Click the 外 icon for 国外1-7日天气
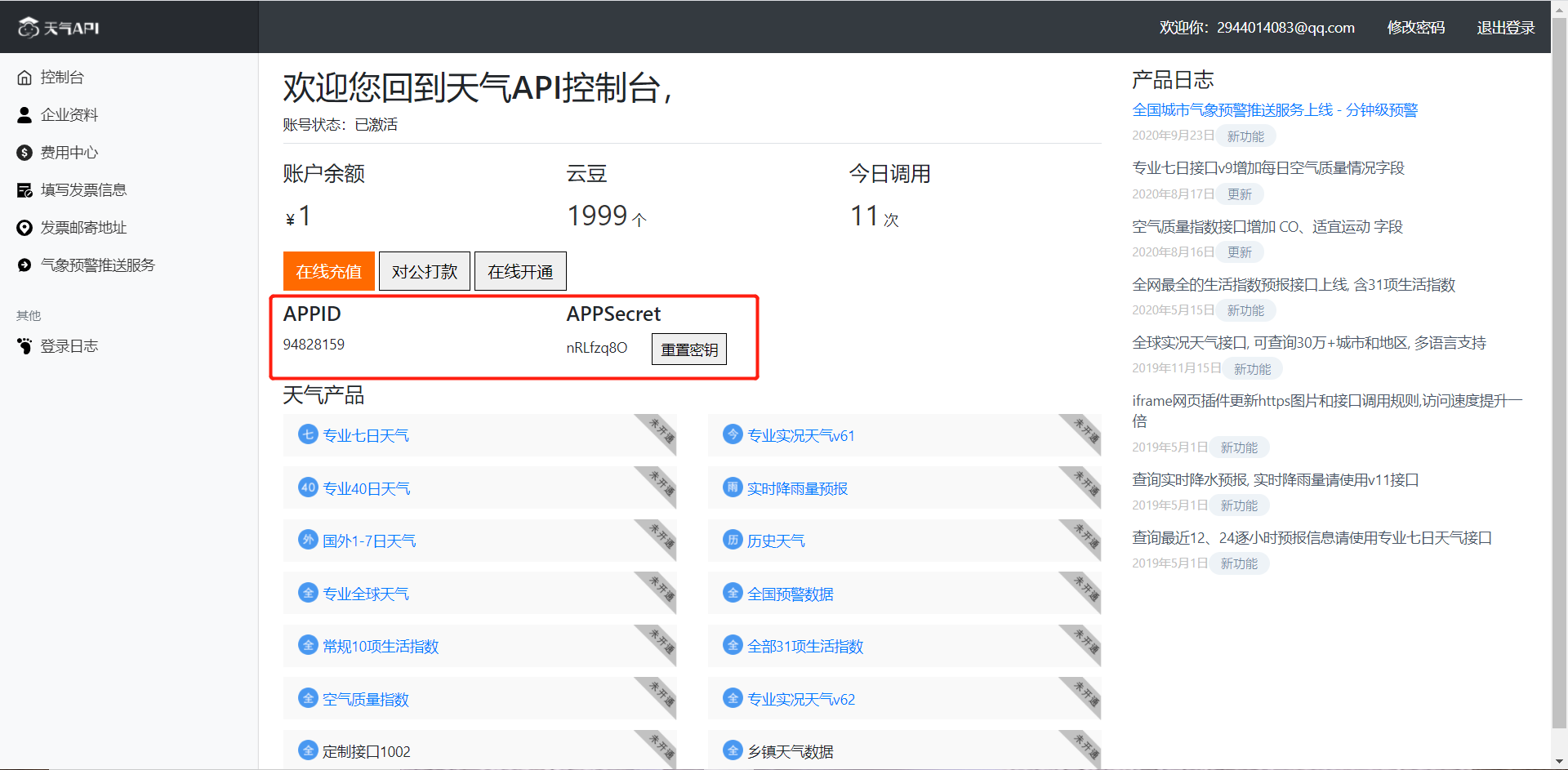 click(x=308, y=540)
